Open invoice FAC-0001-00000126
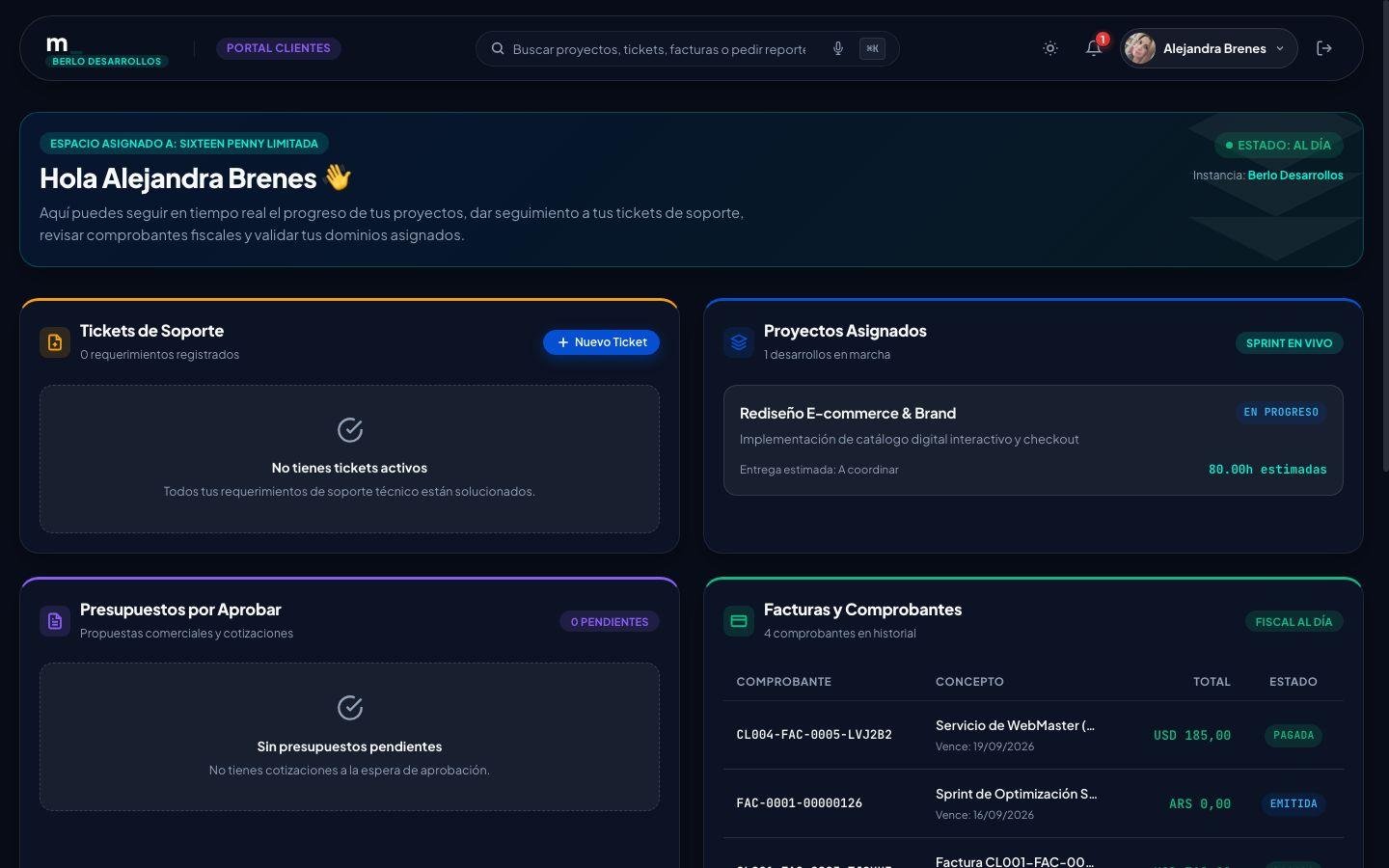Screen dimensions: 1389x868 point(800,803)
